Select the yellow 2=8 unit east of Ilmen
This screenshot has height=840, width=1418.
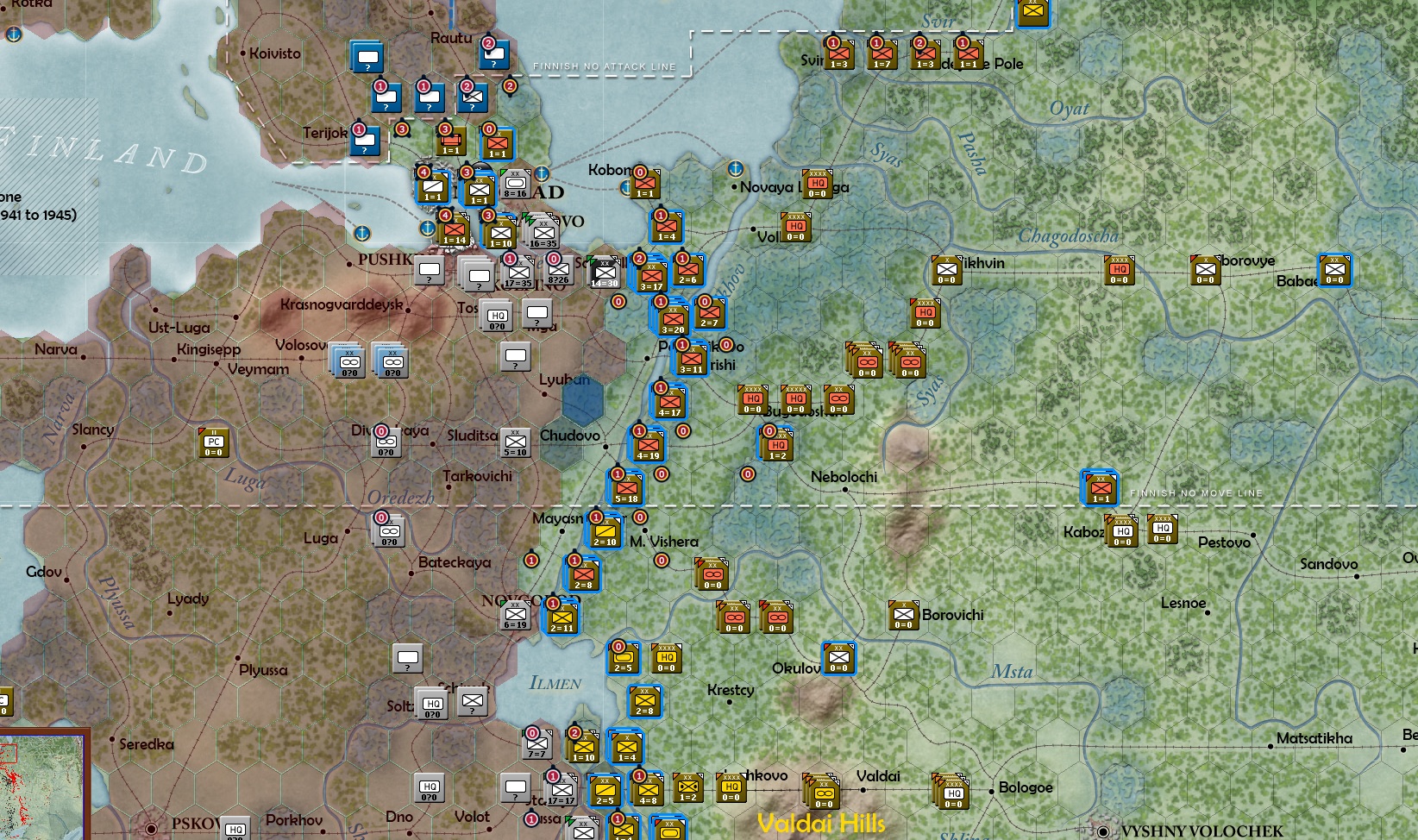(x=644, y=701)
